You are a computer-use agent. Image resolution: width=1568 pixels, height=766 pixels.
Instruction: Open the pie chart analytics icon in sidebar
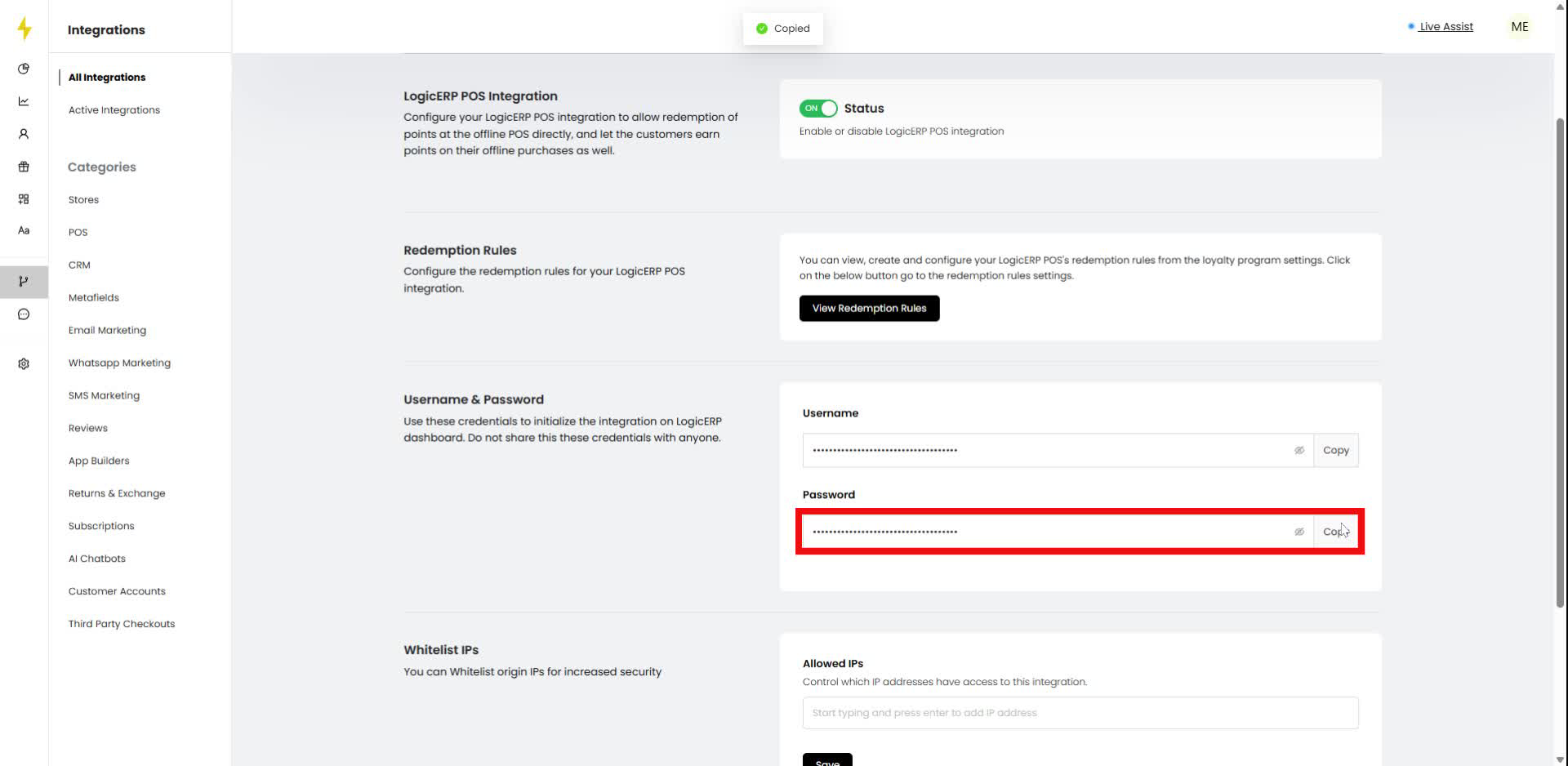click(24, 69)
